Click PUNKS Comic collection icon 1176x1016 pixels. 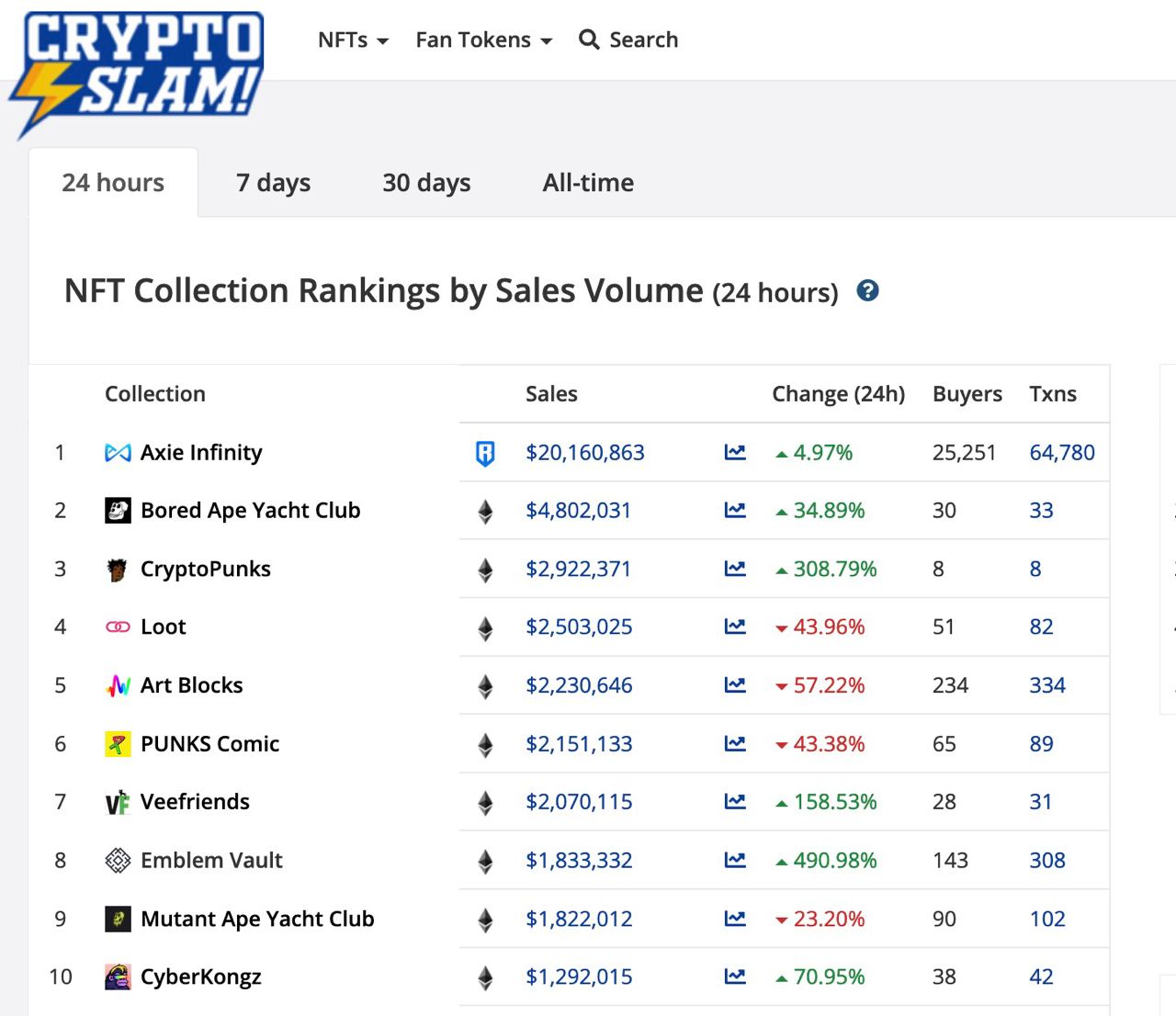click(118, 744)
